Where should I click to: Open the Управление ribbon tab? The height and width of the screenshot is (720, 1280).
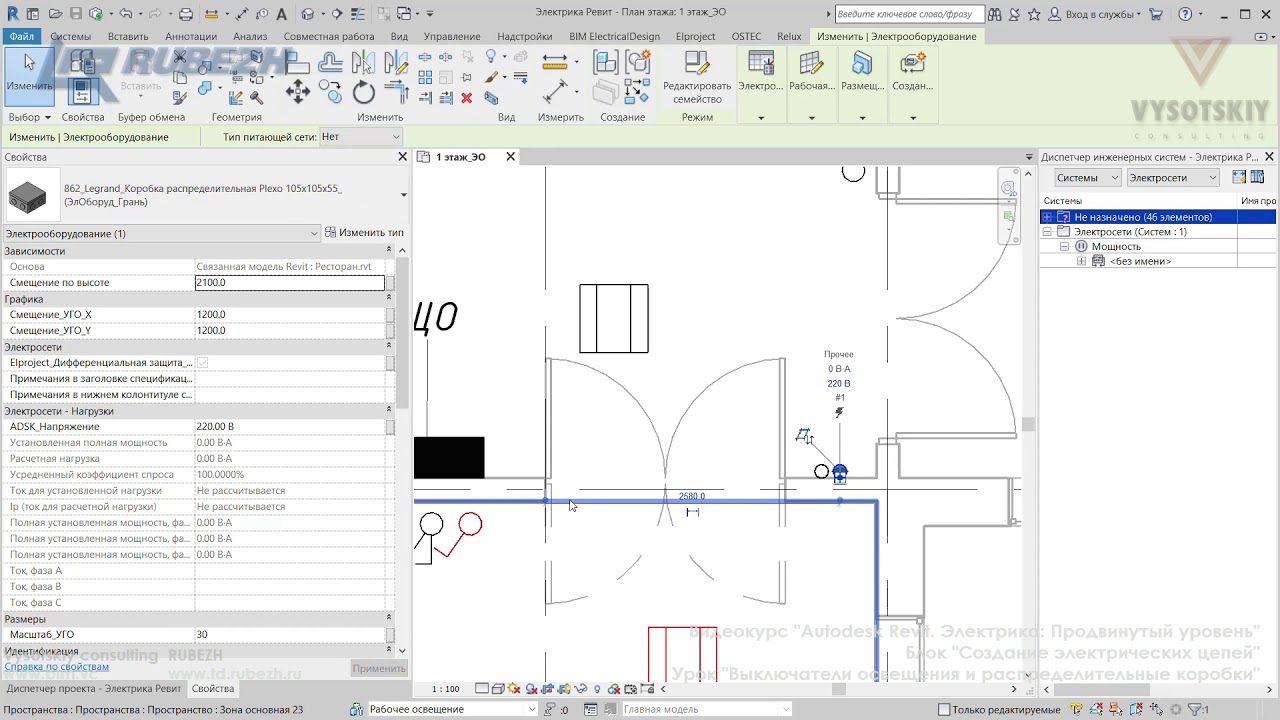(x=452, y=36)
